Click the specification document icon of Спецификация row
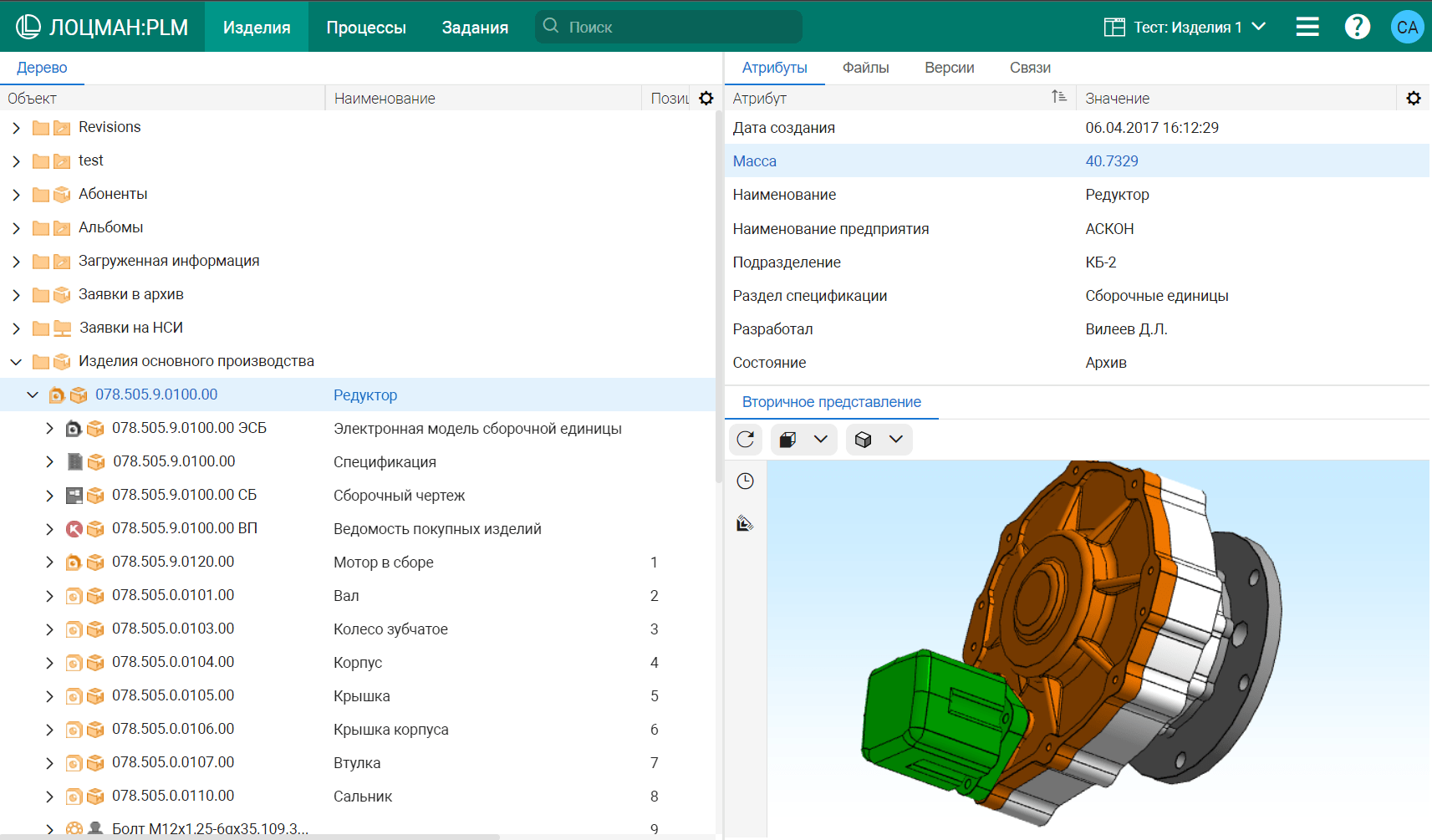1432x840 pixels. point(75,461)
